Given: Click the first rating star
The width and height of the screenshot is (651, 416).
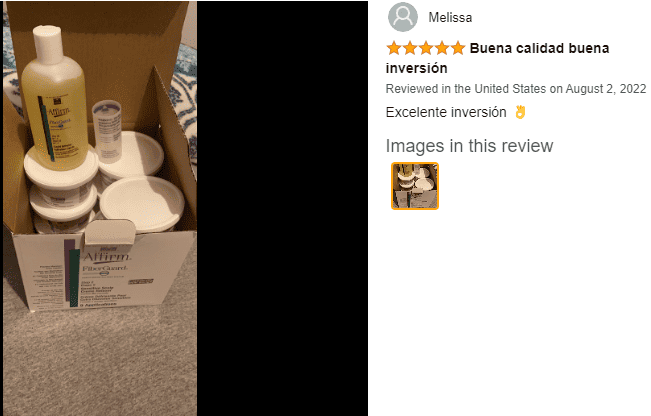Looking at the screenshot, I should (x=394, y=48).
